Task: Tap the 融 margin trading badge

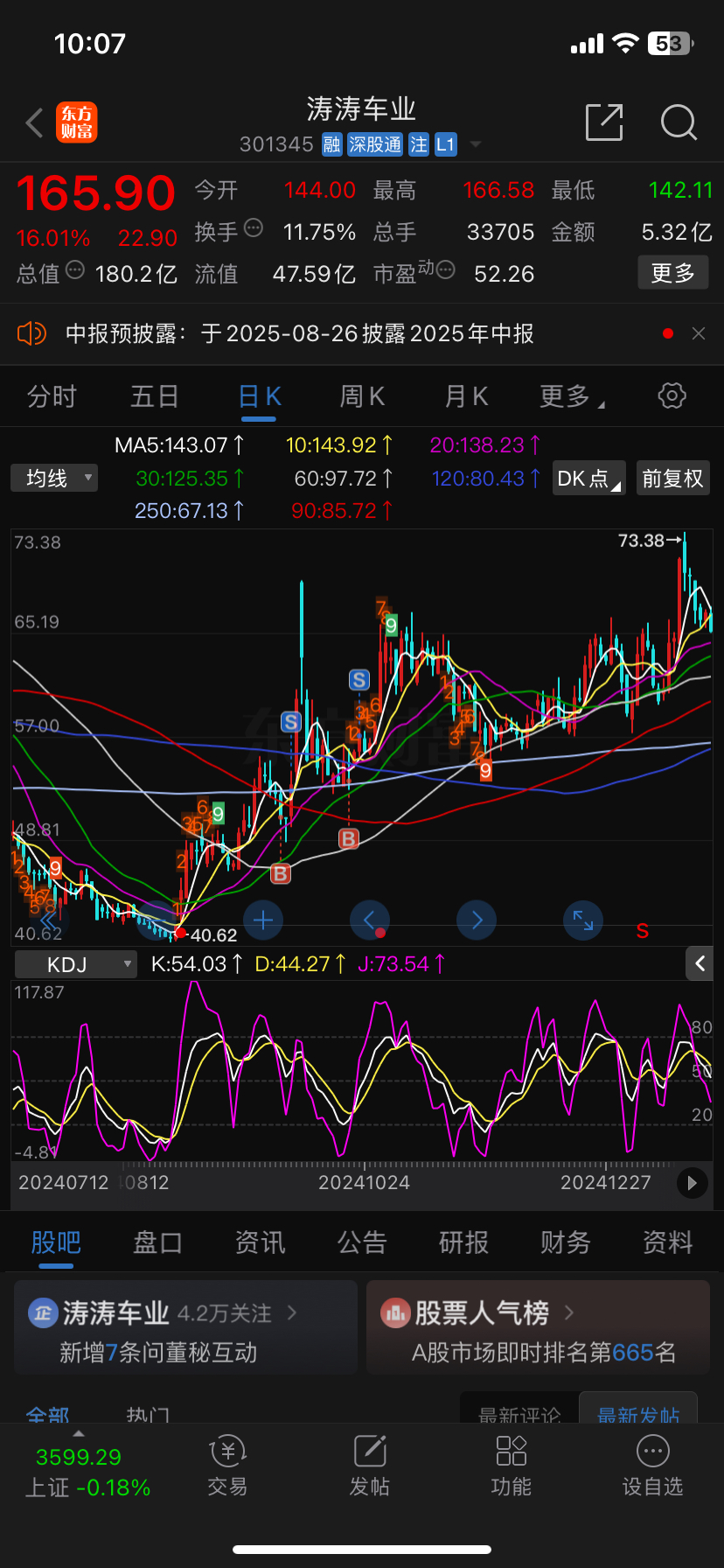Action: point(331,144)
